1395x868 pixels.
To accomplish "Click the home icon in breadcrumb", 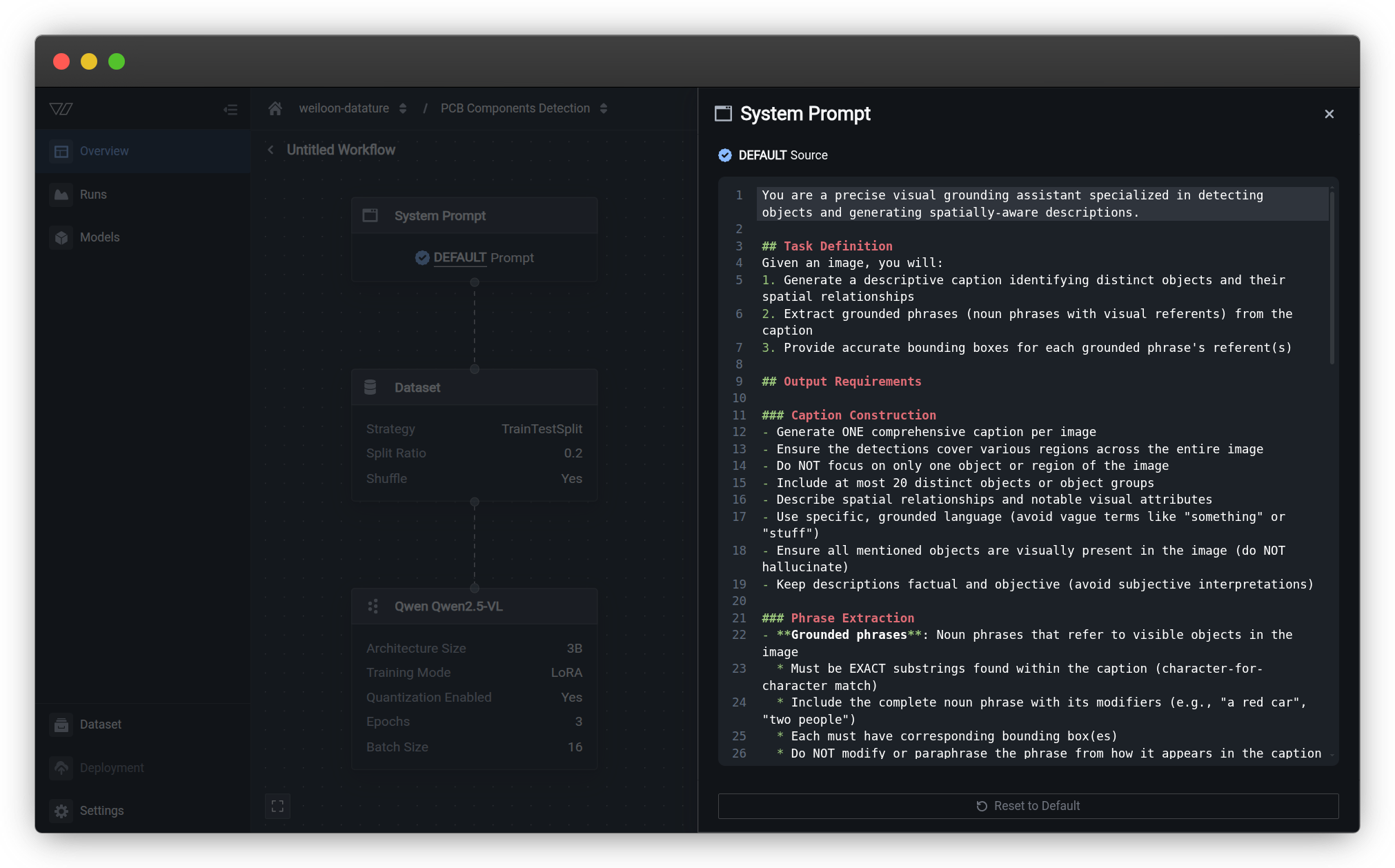I will click(x=275, y=108).
